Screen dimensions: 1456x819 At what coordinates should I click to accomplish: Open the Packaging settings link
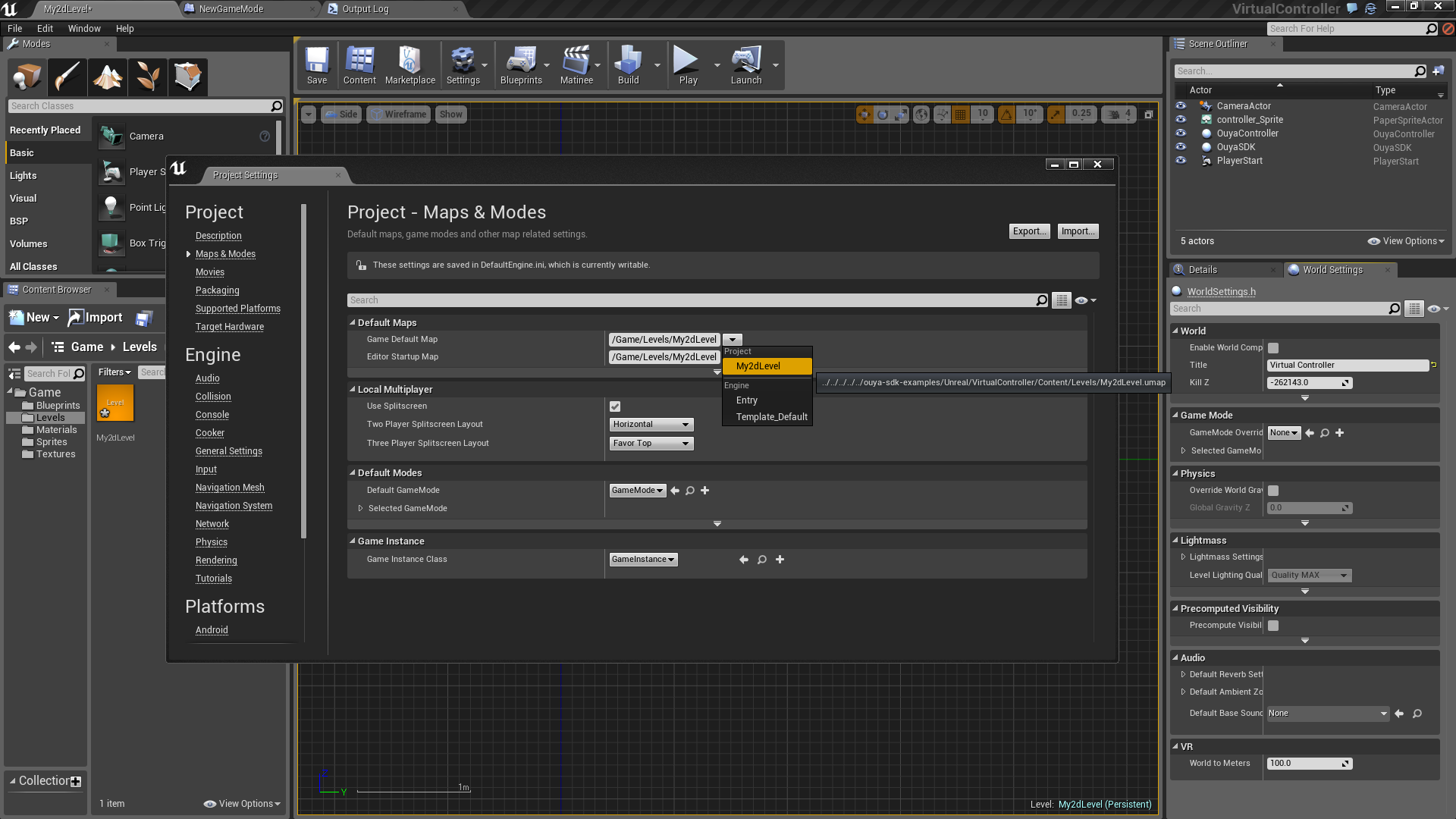pos(217,290)
